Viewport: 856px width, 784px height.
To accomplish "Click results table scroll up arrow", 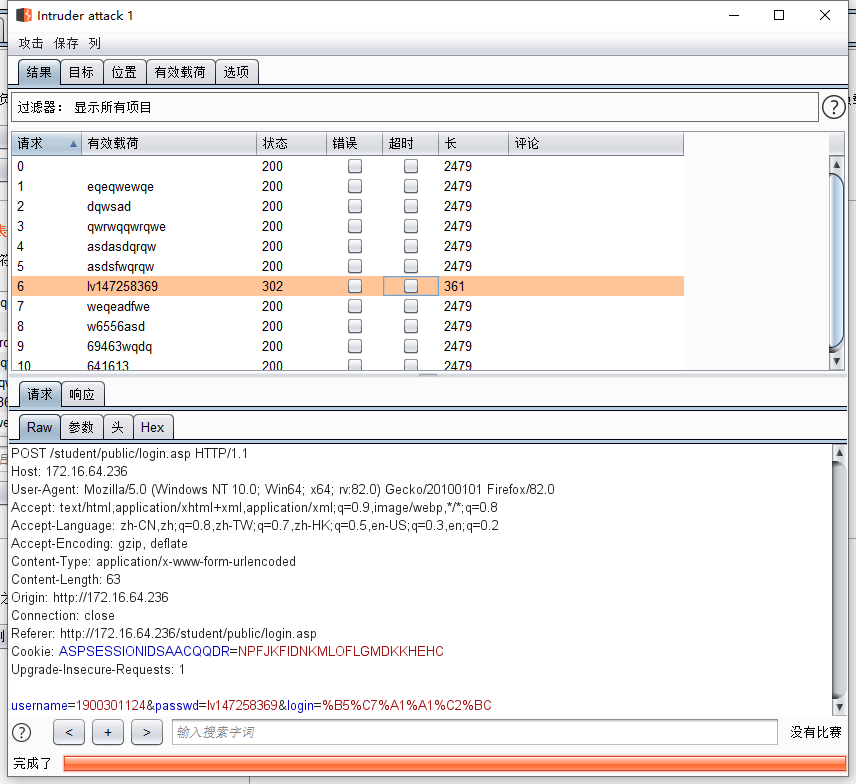I will pos(836,164).
